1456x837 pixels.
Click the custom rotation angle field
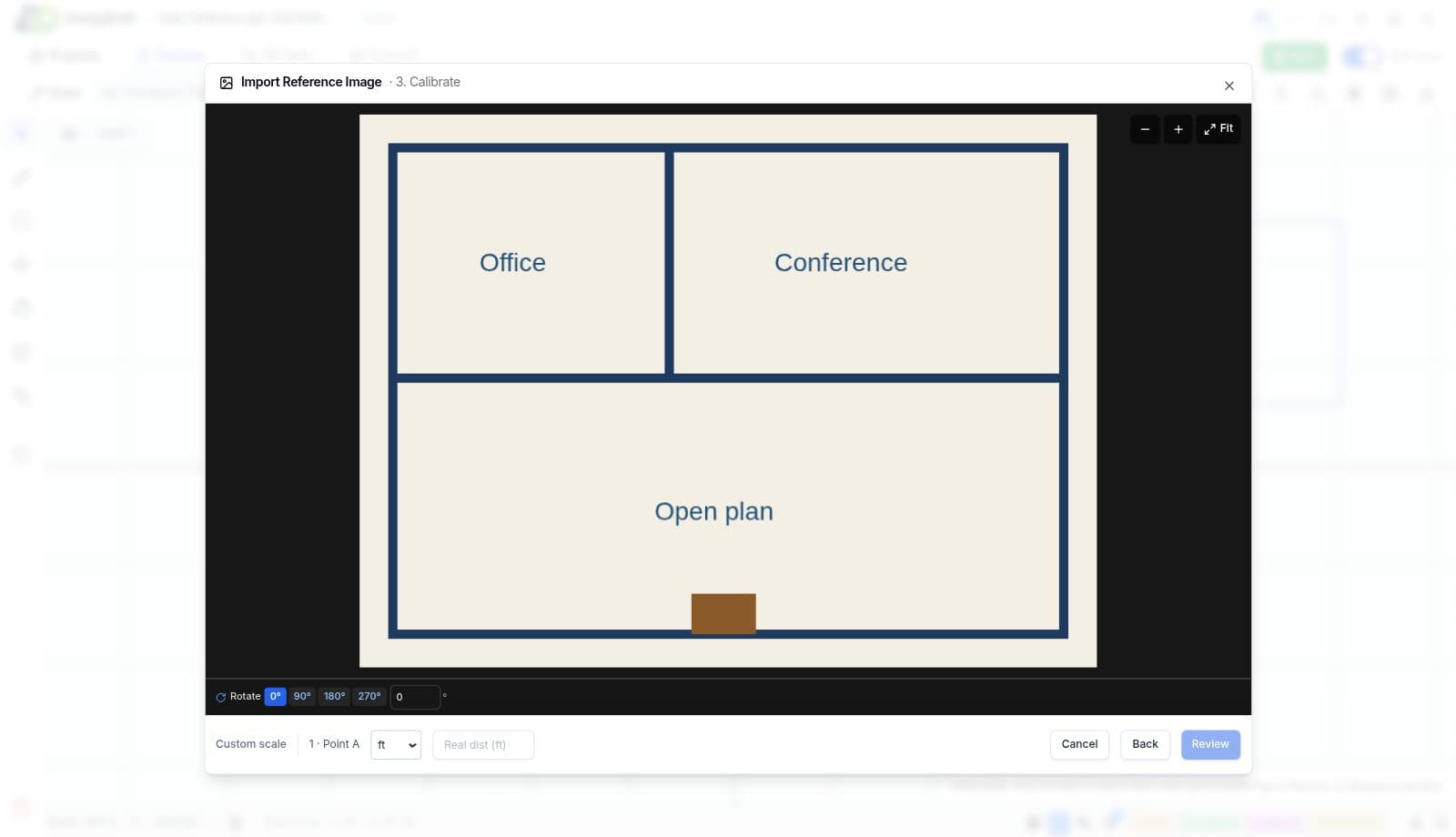[x=415, y=697]
